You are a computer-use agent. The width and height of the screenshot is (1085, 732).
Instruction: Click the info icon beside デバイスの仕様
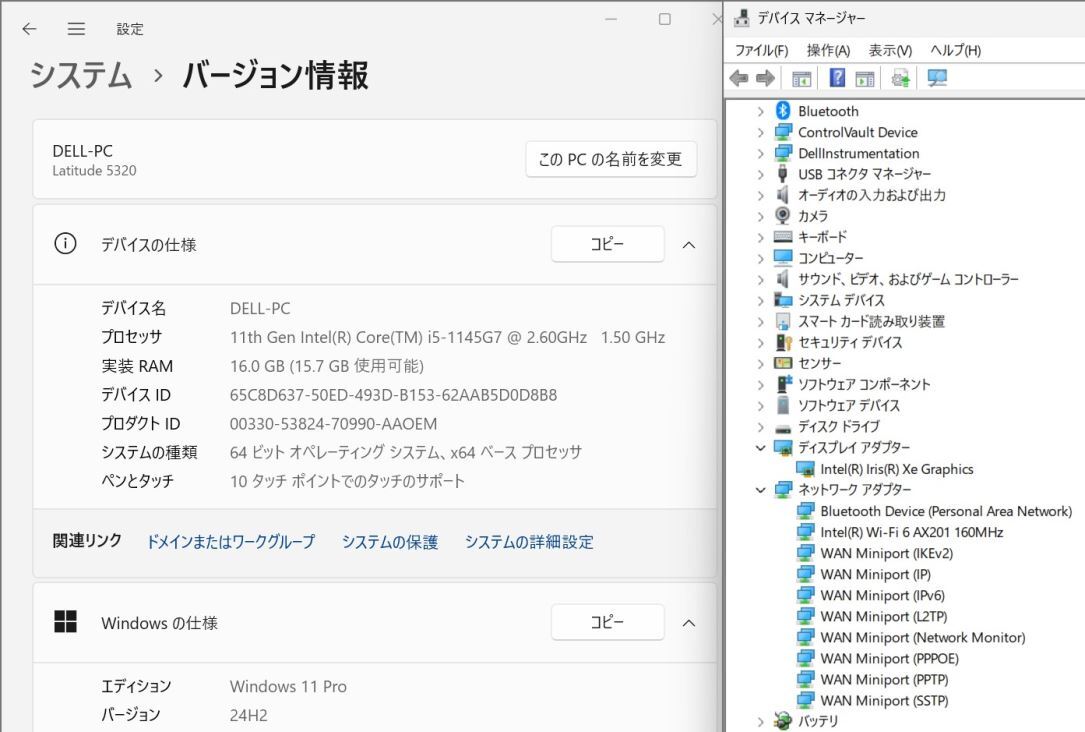65,244
